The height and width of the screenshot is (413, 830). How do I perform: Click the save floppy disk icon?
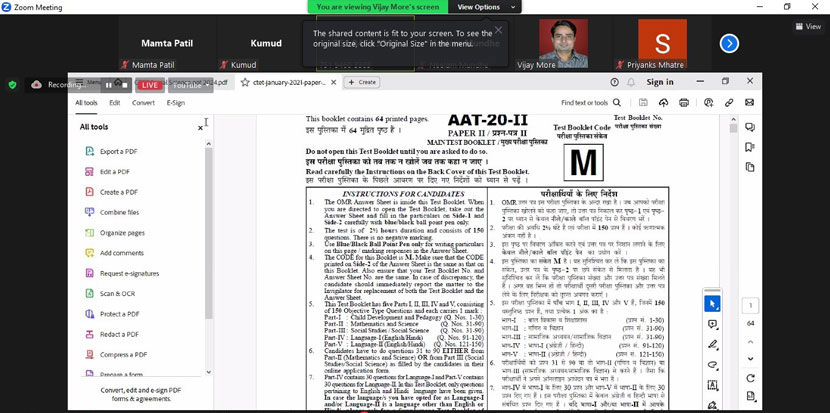point(643,103)
